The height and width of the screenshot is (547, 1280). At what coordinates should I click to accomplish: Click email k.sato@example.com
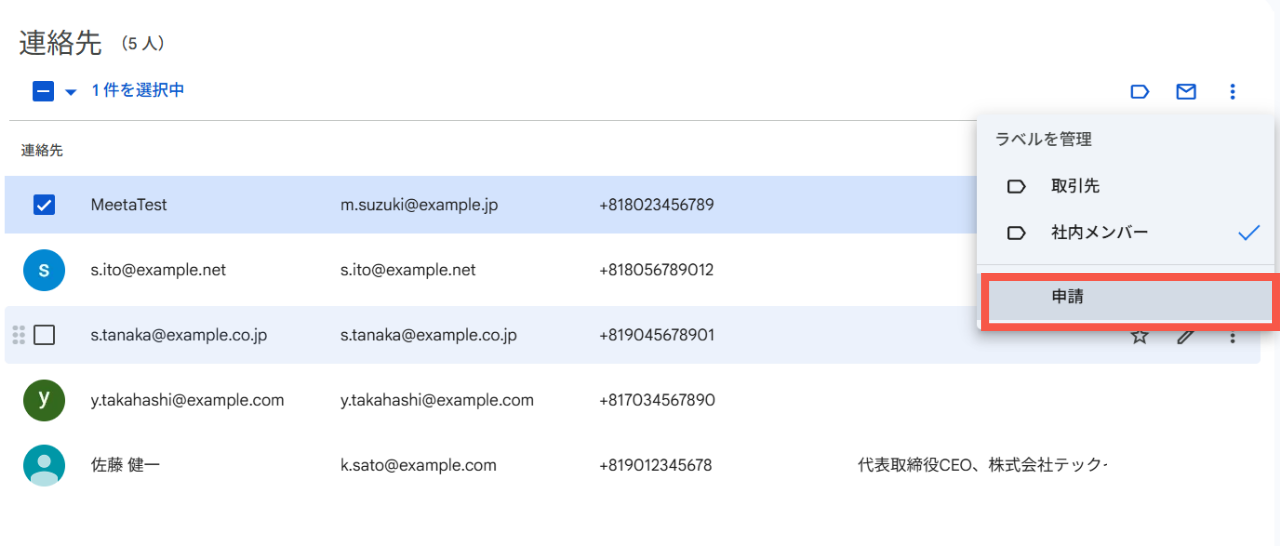(x=418, y=465)
